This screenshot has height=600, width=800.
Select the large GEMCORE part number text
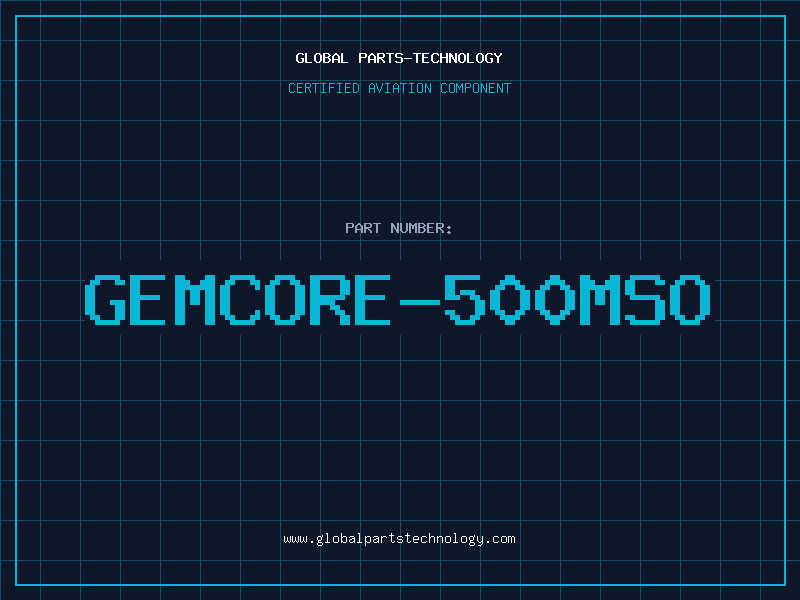click(x=397, y=299)
